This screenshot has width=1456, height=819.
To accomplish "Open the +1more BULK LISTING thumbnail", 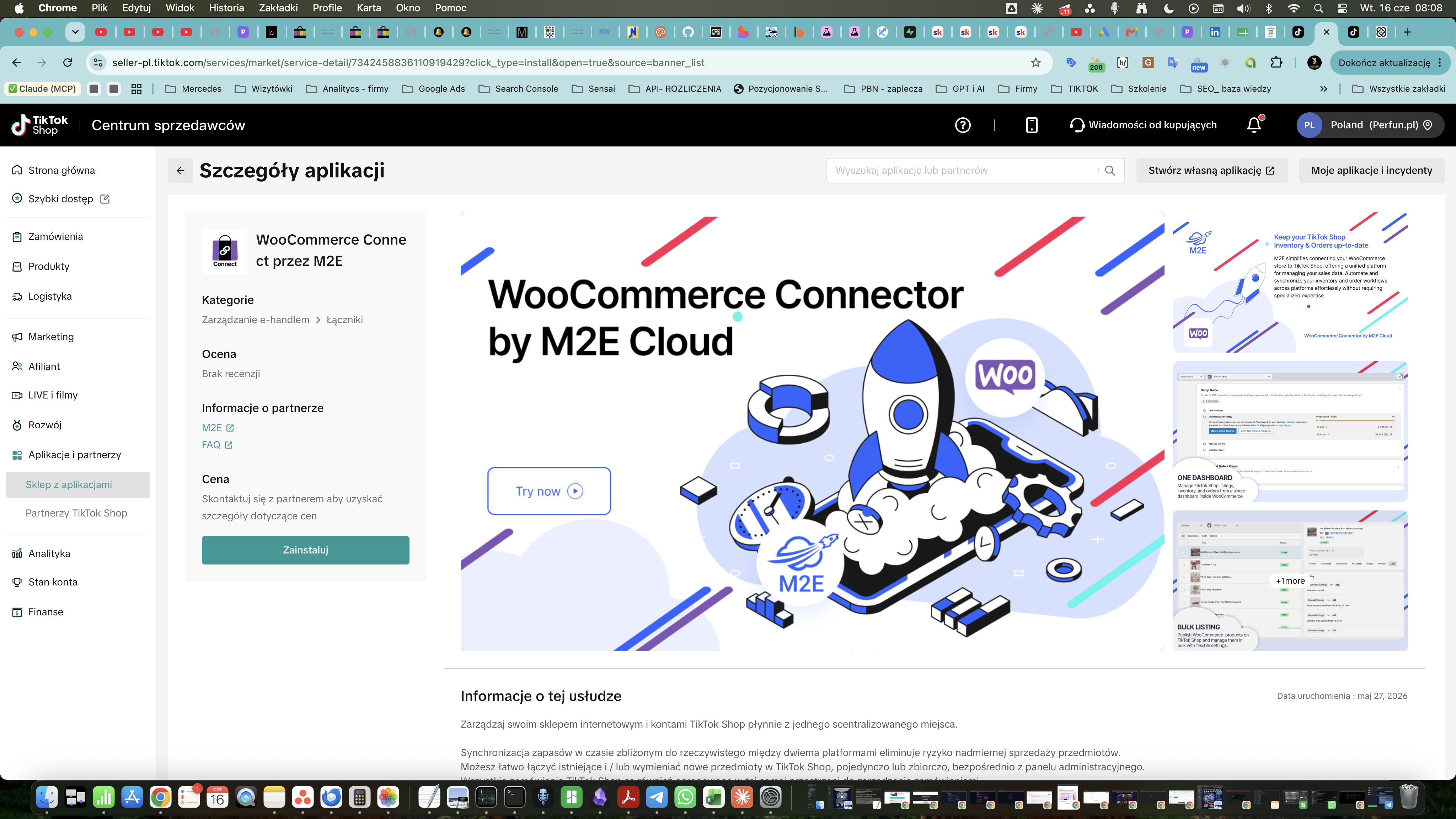I will (x=1290, y=581).
